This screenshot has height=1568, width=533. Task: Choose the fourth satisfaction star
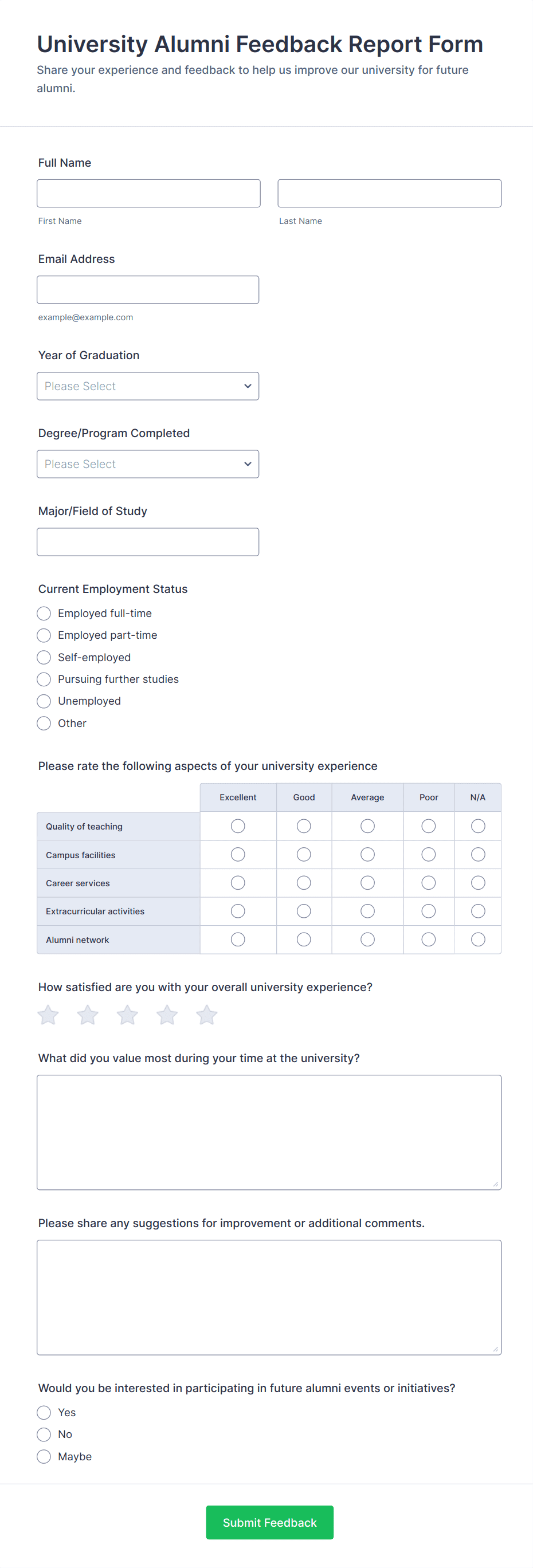pos(167,1015)
